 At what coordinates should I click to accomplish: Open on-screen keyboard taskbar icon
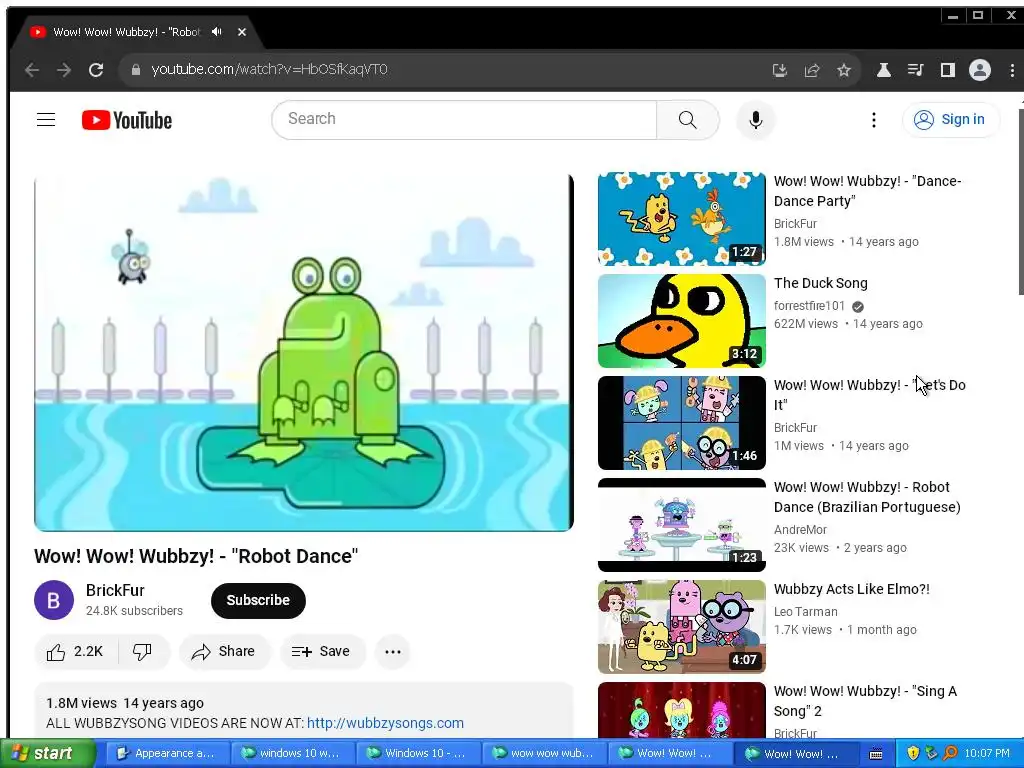tap(876, 754)
